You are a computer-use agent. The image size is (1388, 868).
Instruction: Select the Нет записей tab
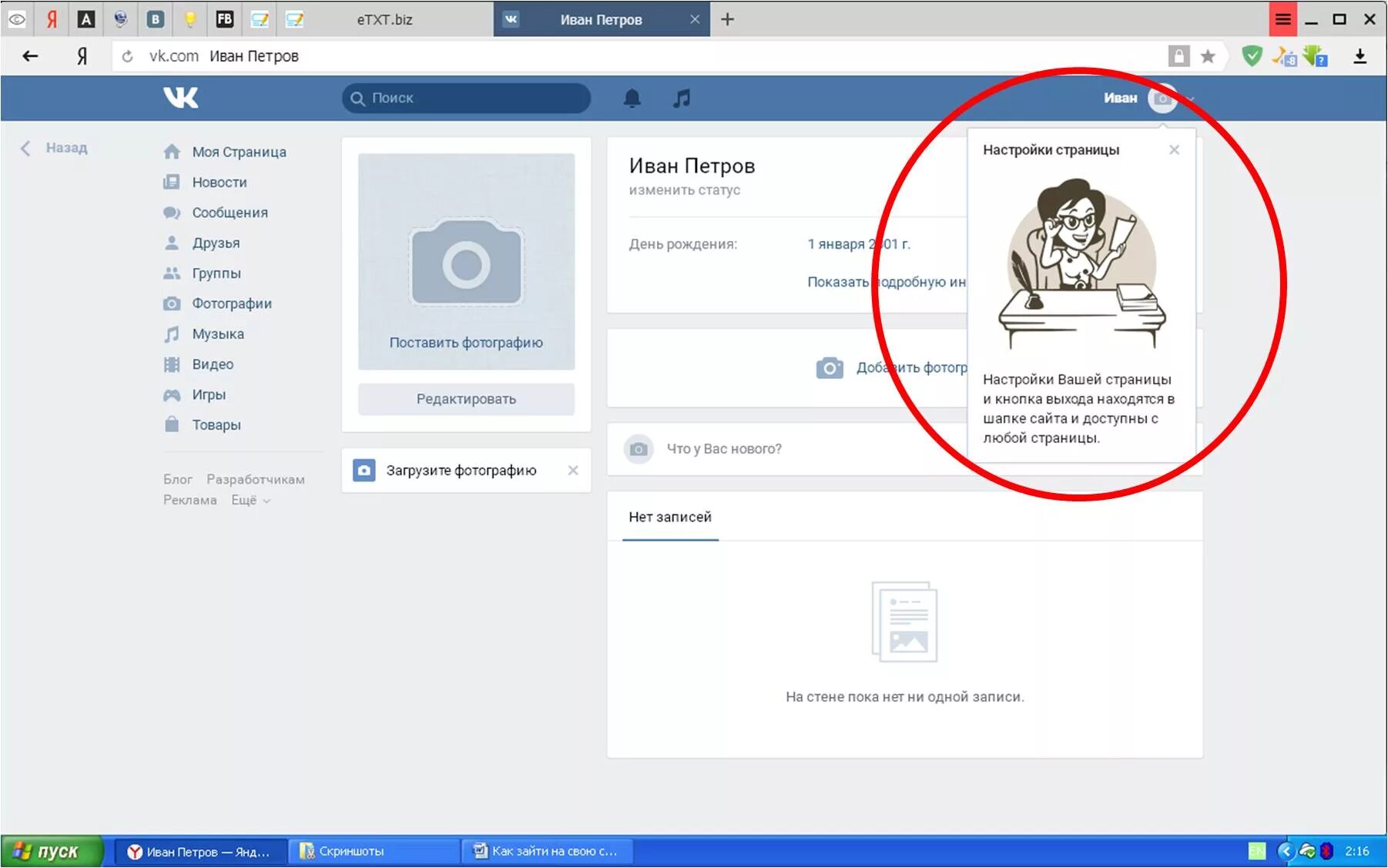point(670,517)
